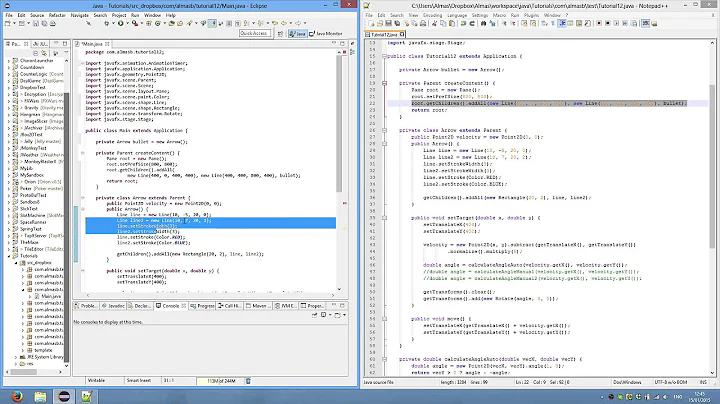The width and height of the screenshot is (720, 404).
Task: Select SpaceRunner project in Package Explorer
Action: pyautogui.click(x=31, y=222)
